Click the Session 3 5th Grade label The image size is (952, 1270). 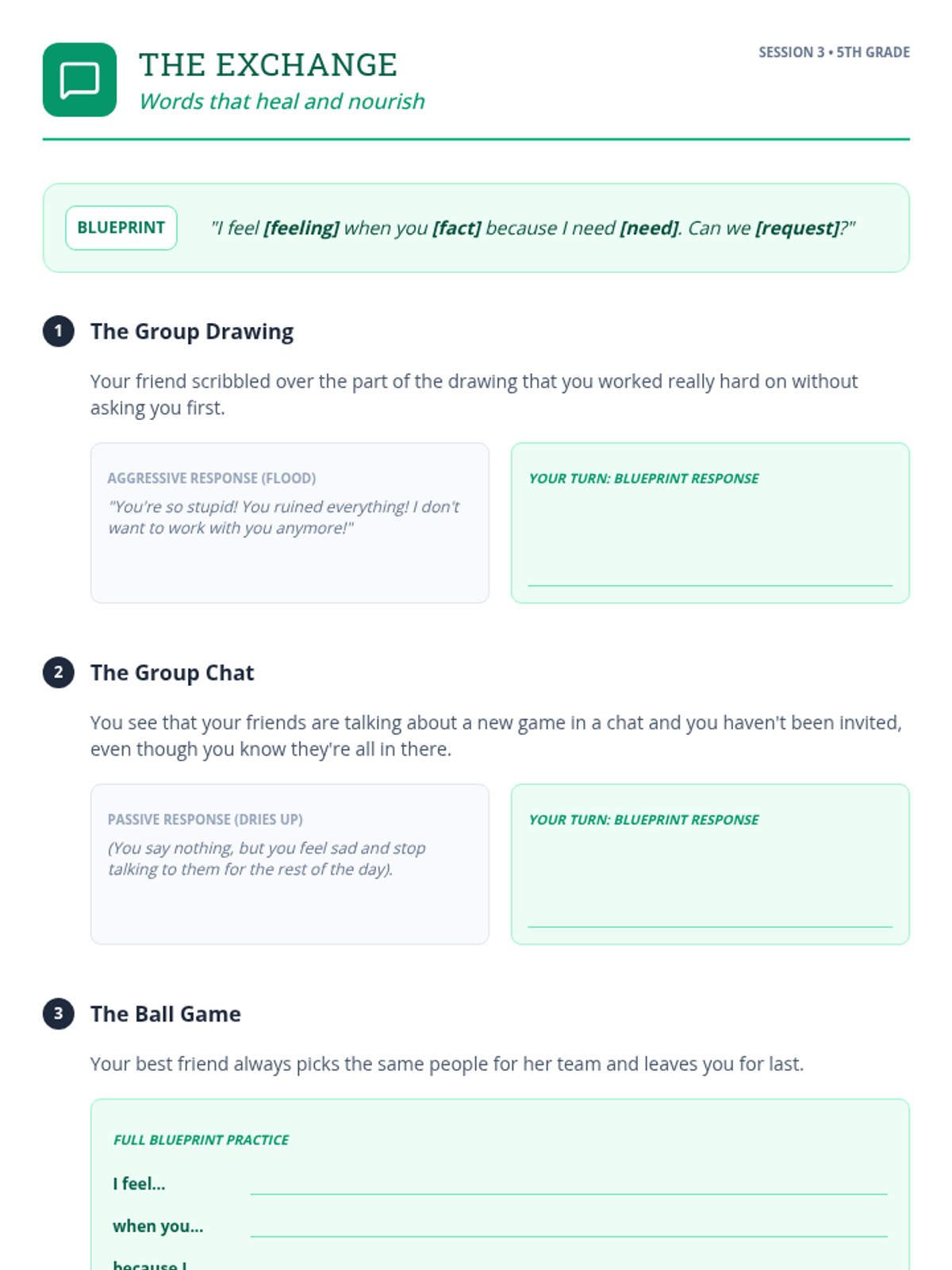pos(834,52)
